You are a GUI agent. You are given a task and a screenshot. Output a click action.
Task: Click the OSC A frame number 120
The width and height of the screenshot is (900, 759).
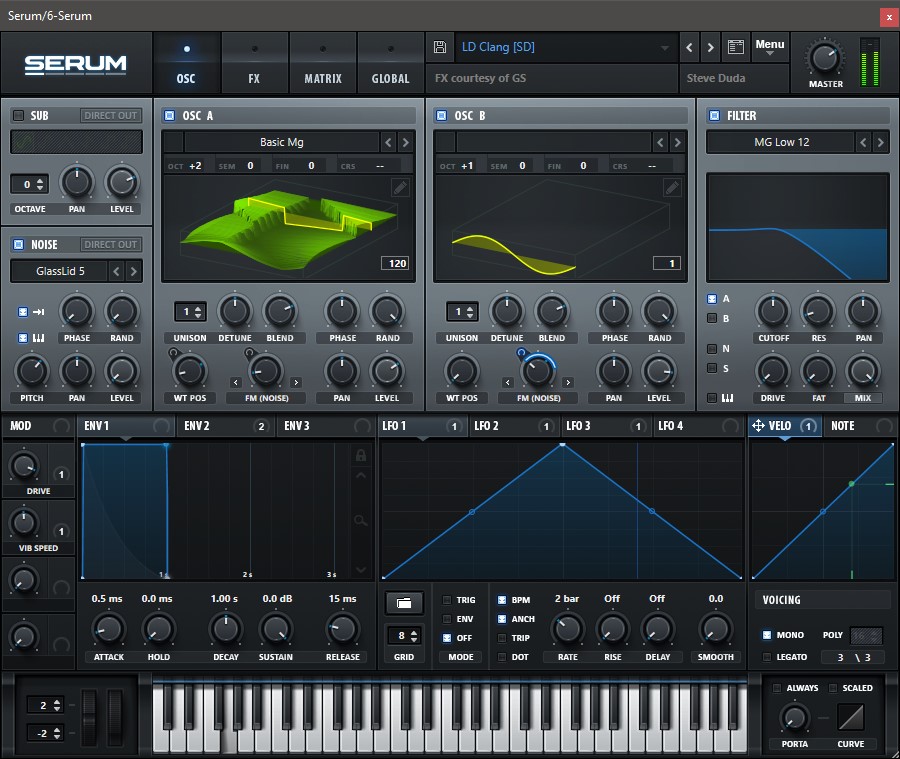(397, 264)
